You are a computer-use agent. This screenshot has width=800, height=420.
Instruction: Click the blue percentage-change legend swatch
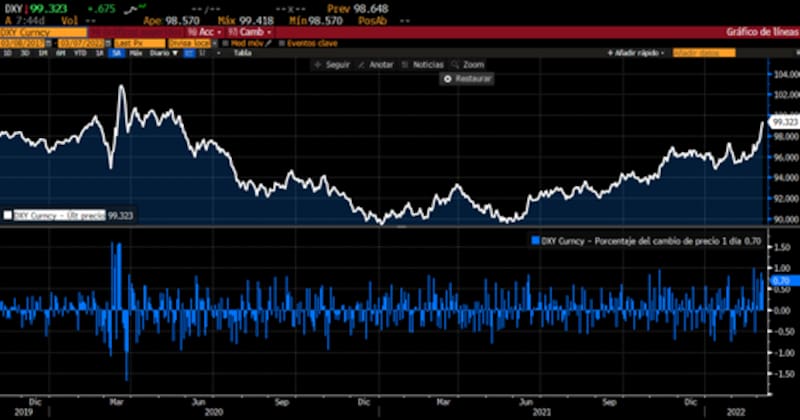(535, 241)
